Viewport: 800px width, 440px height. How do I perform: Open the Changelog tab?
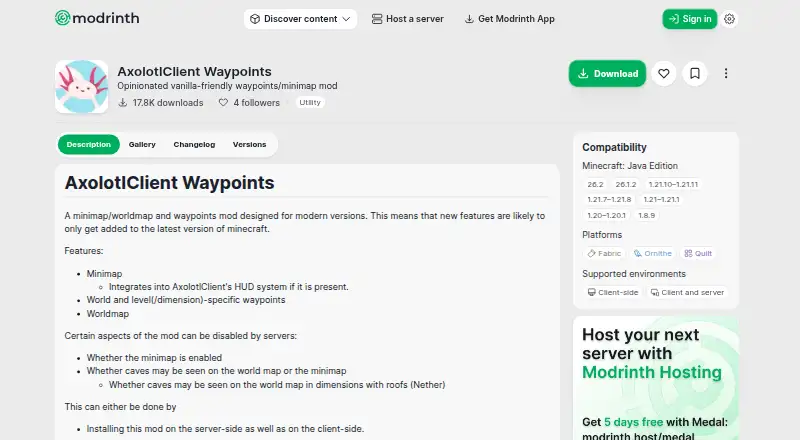point(194,144)
